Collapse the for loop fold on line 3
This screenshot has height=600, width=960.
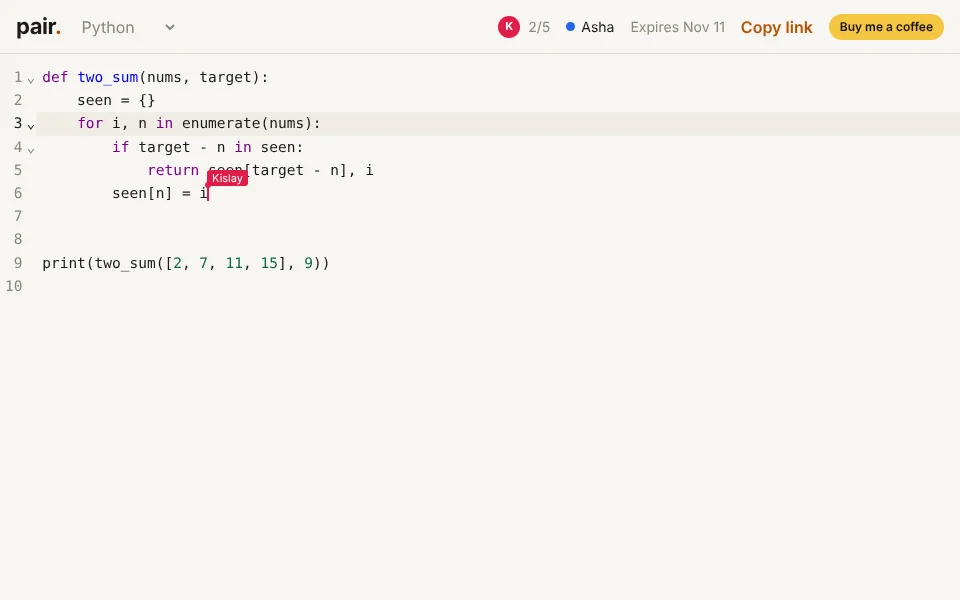[x=31, y=126]
